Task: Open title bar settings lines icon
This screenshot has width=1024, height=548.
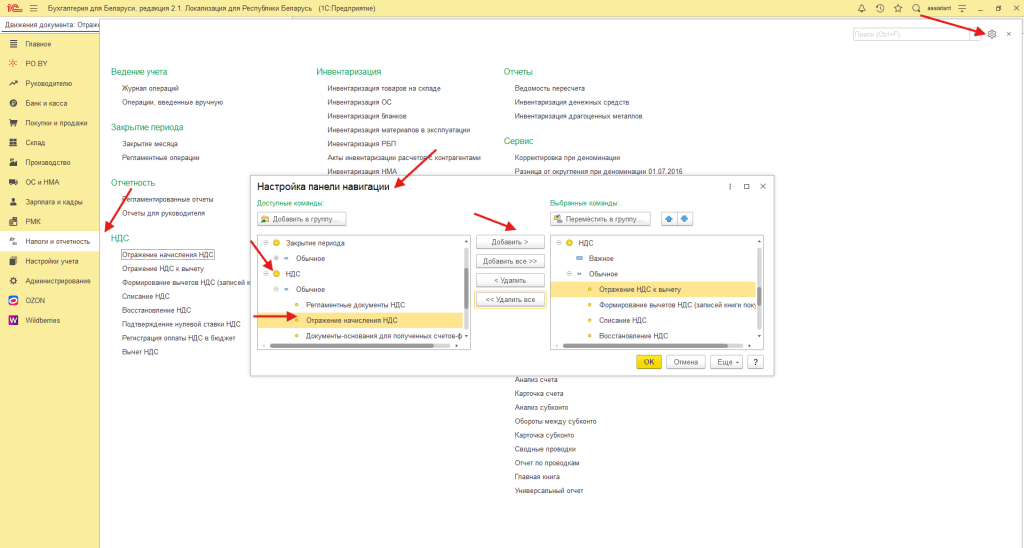Action: (x=962, y=8)
